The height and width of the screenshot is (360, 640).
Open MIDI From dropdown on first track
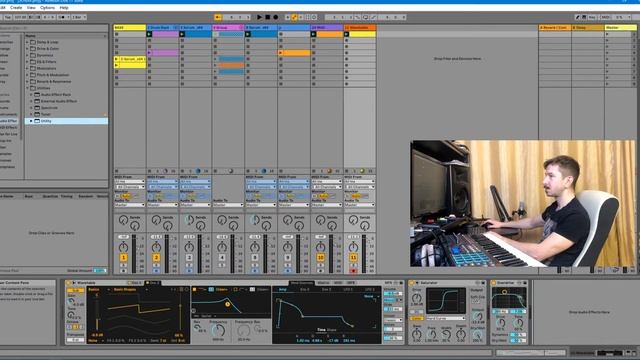coord(129,182)
